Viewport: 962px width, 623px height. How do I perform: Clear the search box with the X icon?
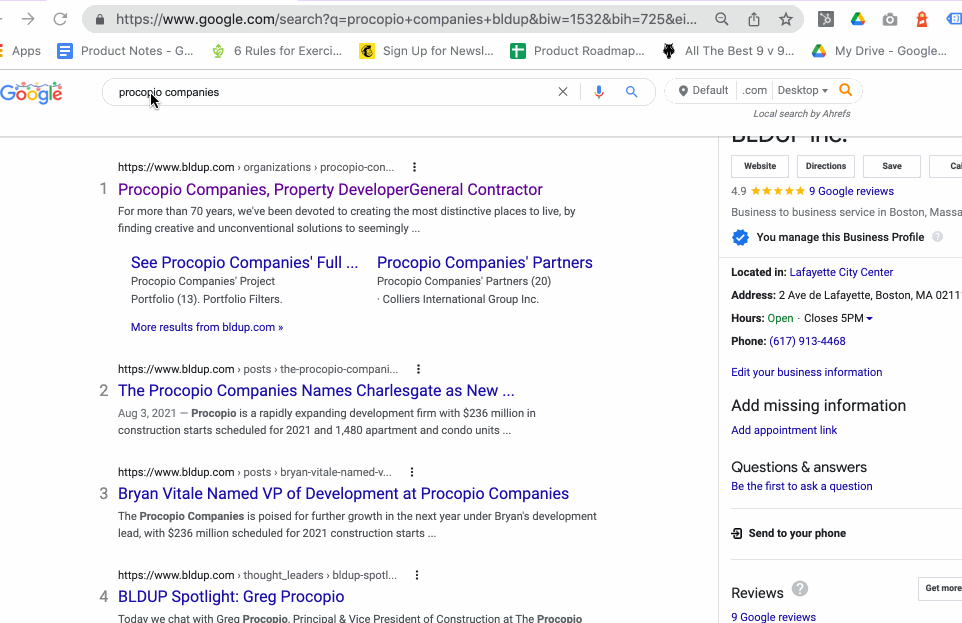(563, 92)
